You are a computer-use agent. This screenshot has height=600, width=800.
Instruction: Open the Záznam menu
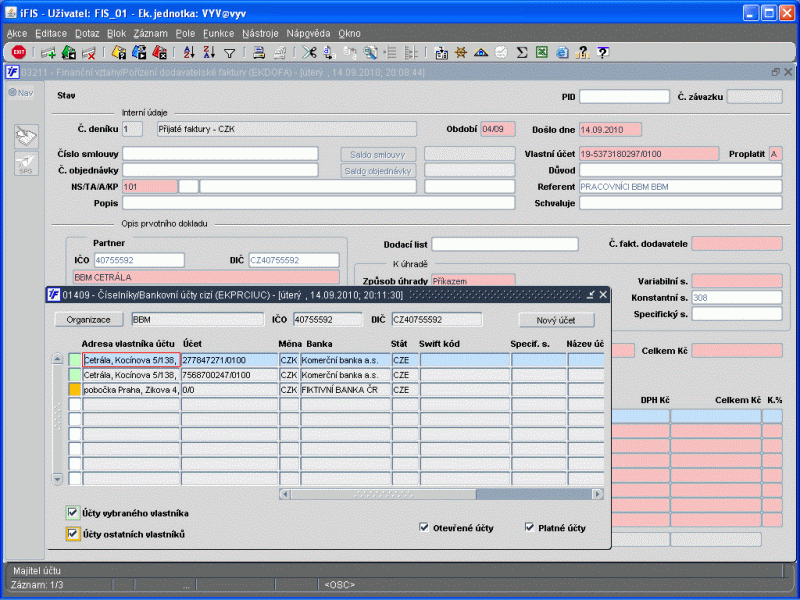(150, 33)
